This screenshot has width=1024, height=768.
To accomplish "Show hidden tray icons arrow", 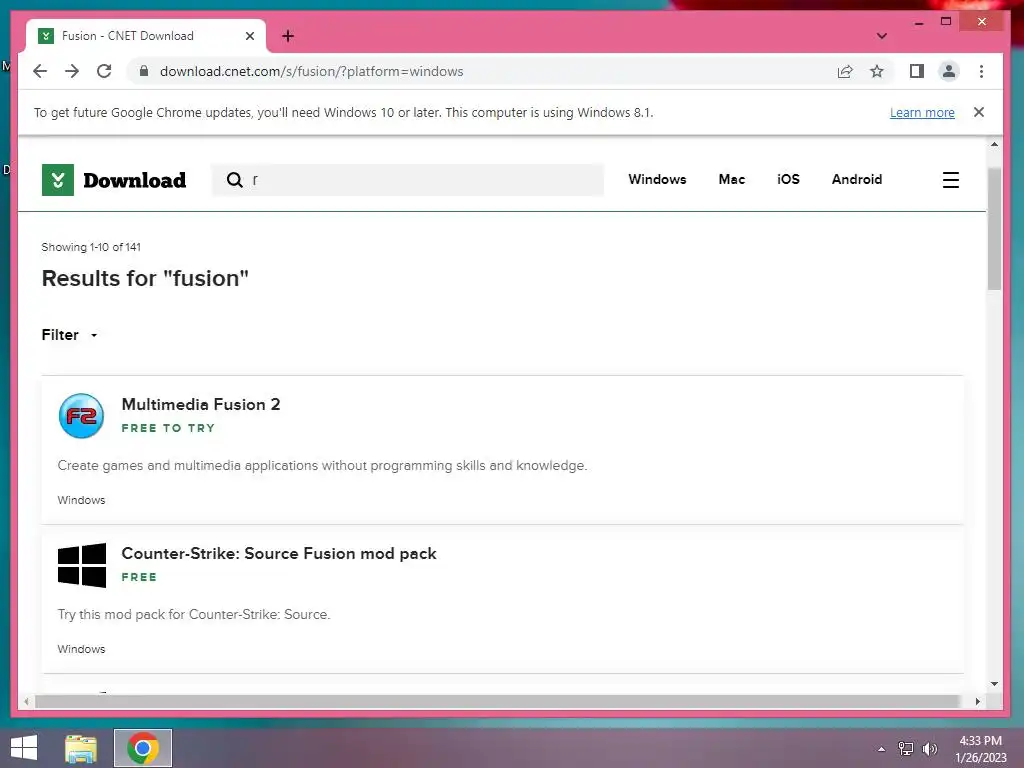I will pos(882,749).
